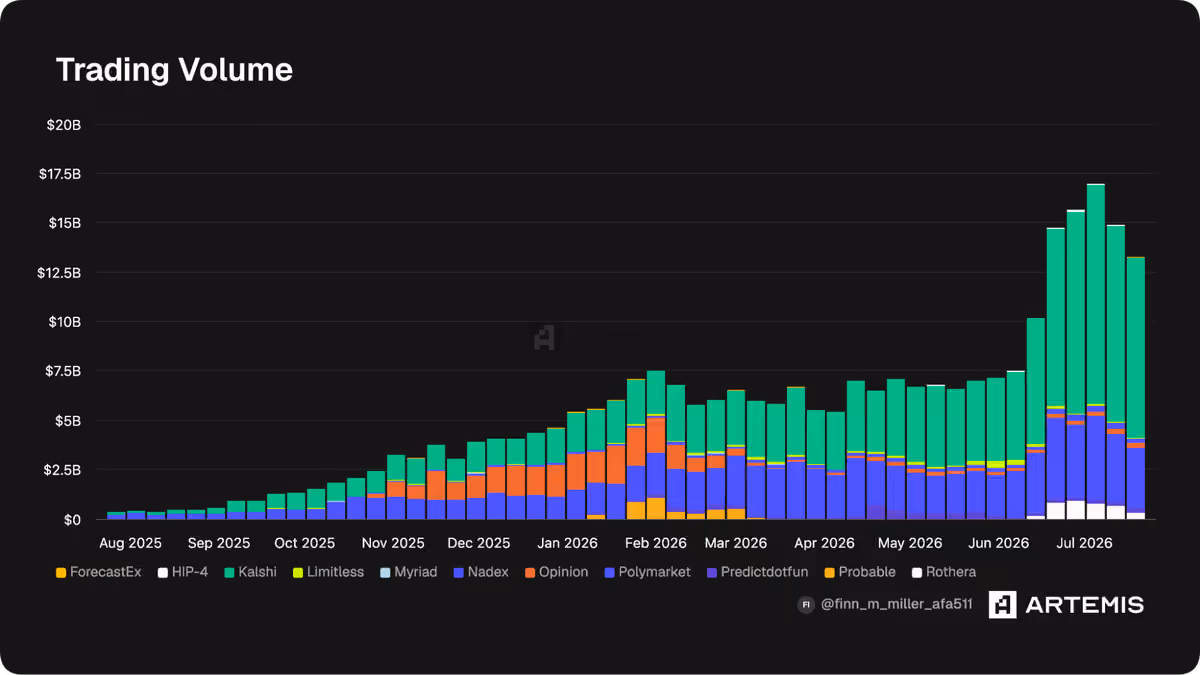The width and height of the screenshot is (1200, 675).
Task: Toggle the Polymarket series label in legend
Action: click(654, 573)
